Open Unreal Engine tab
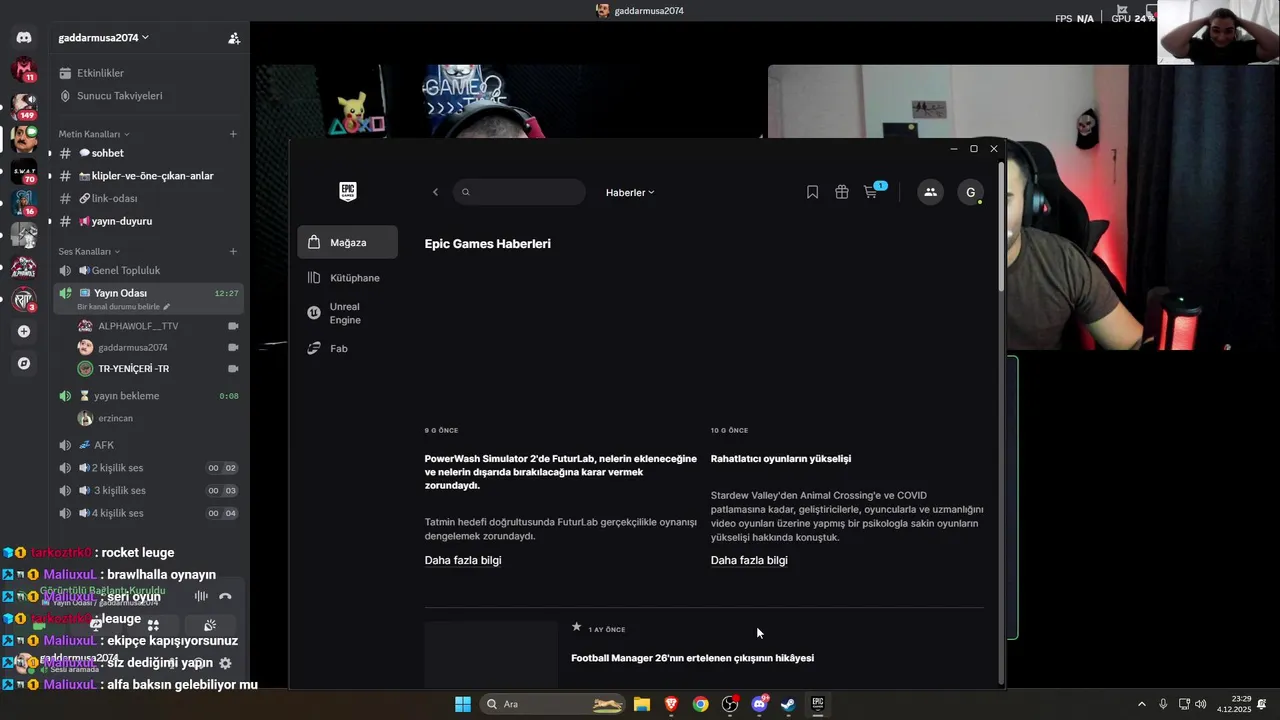Viewport: 1280px width, 720px height. pyautogui.click(x=347, y=313)
